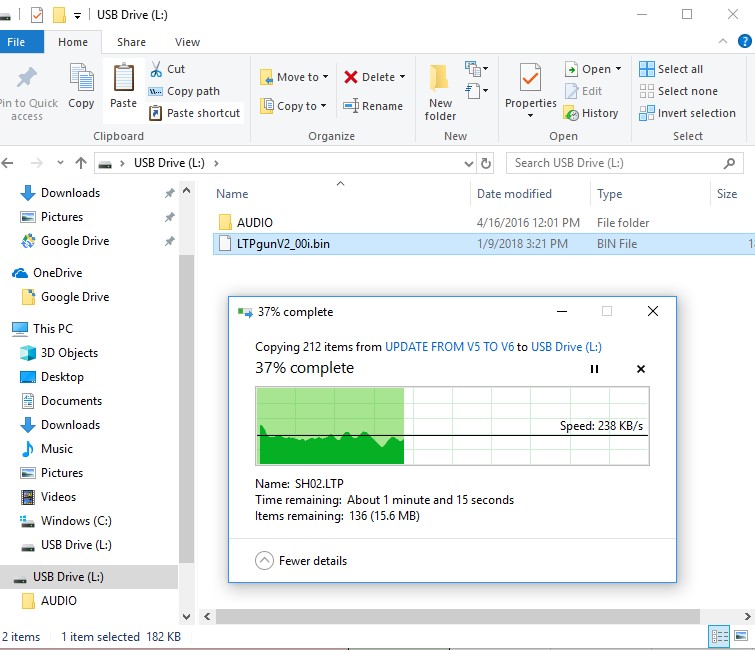Go forward with the forward arrow
Screen dimensions: 755x650
point(37,163)
